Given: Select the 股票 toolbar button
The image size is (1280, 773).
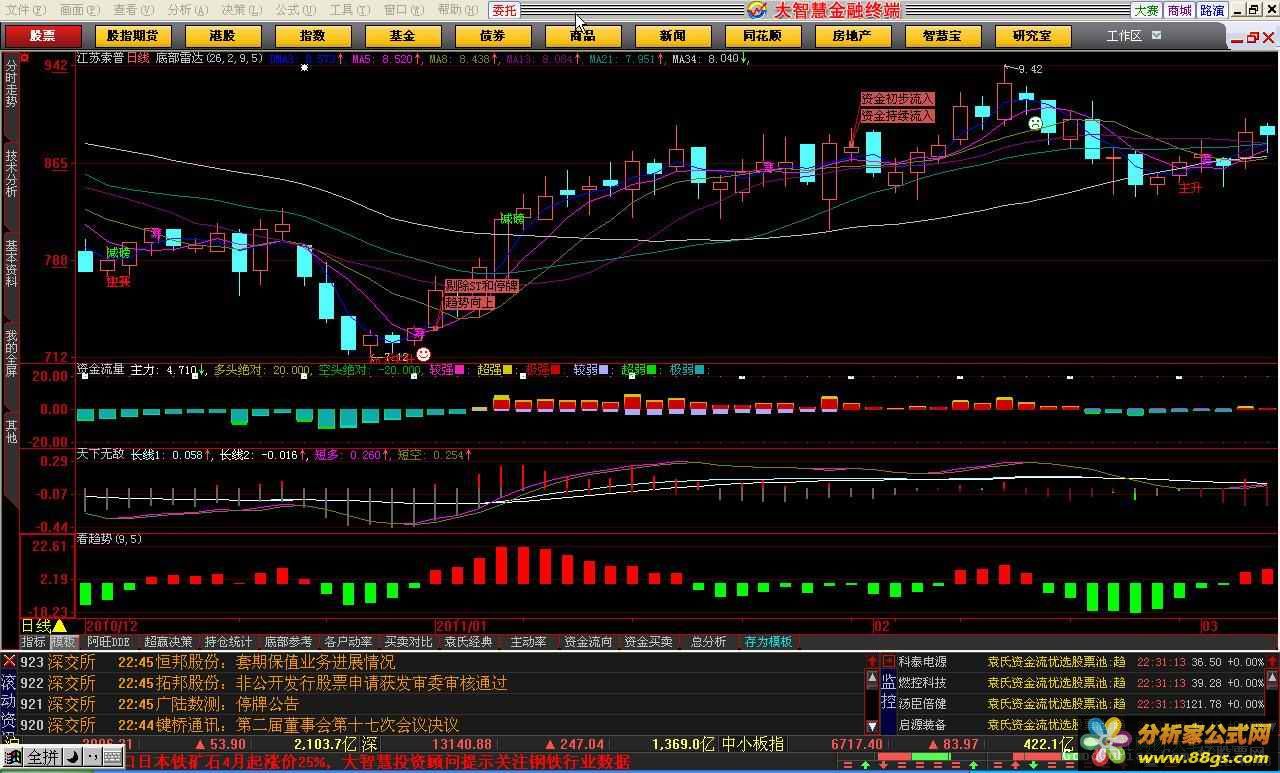Looking at the screenshot, I should coord(42,36).
